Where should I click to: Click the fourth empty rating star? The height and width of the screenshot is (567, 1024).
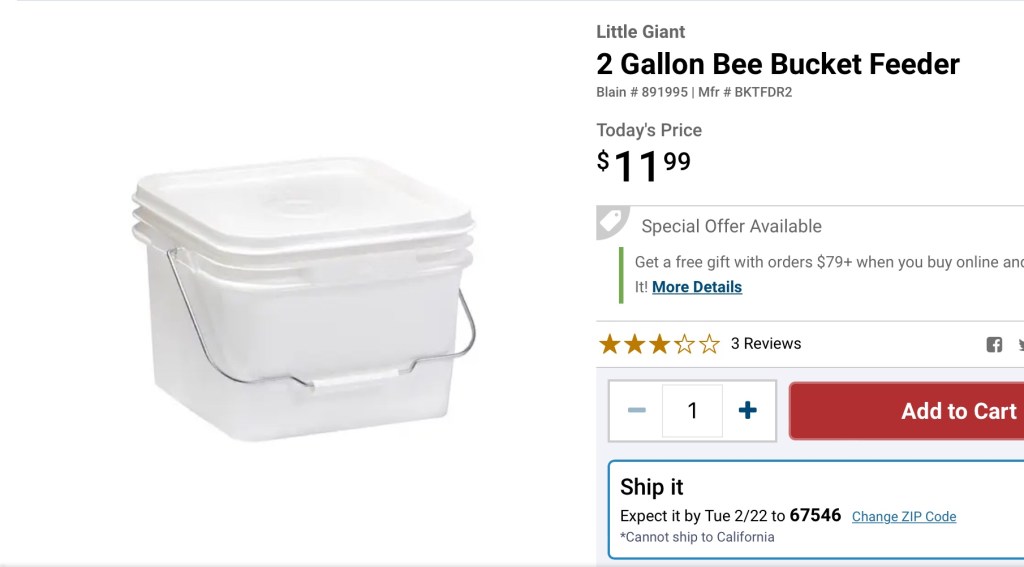(684, 345)
